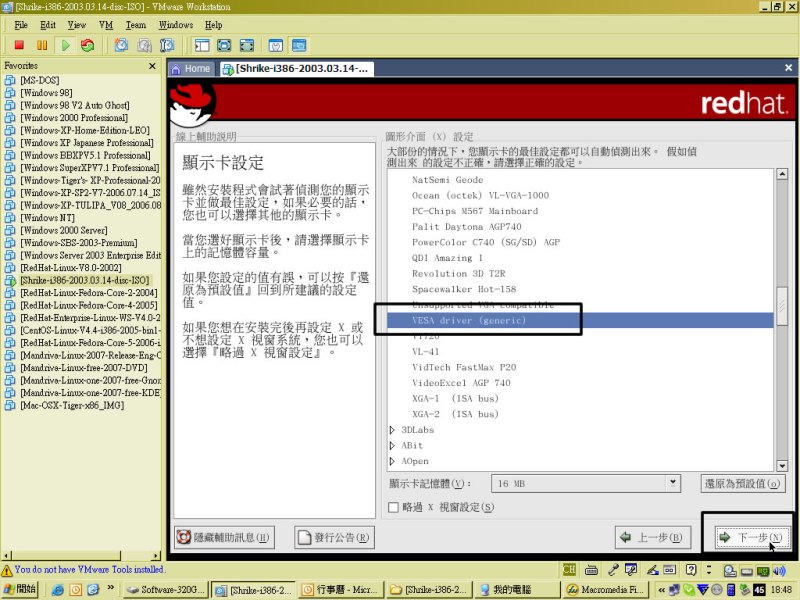Expand the ABit video card group
This screenshot has height=600, width=800.
tap(392, 446)
